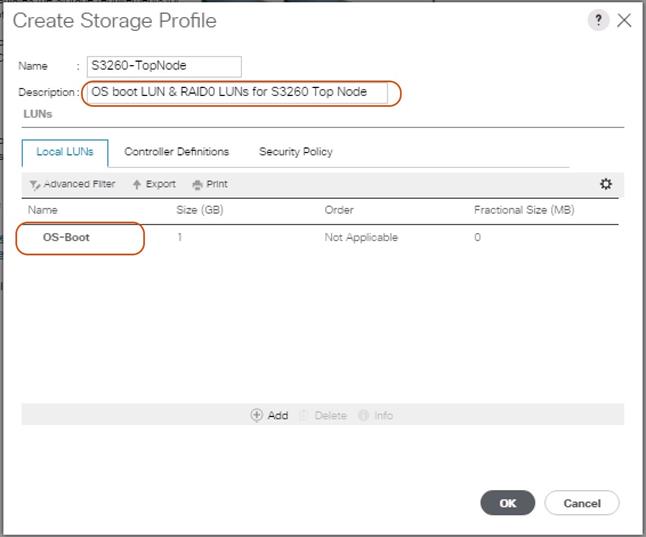Switch to the Local LUNs tab
The height and width of the screenshot is (537, 646).
65,152
